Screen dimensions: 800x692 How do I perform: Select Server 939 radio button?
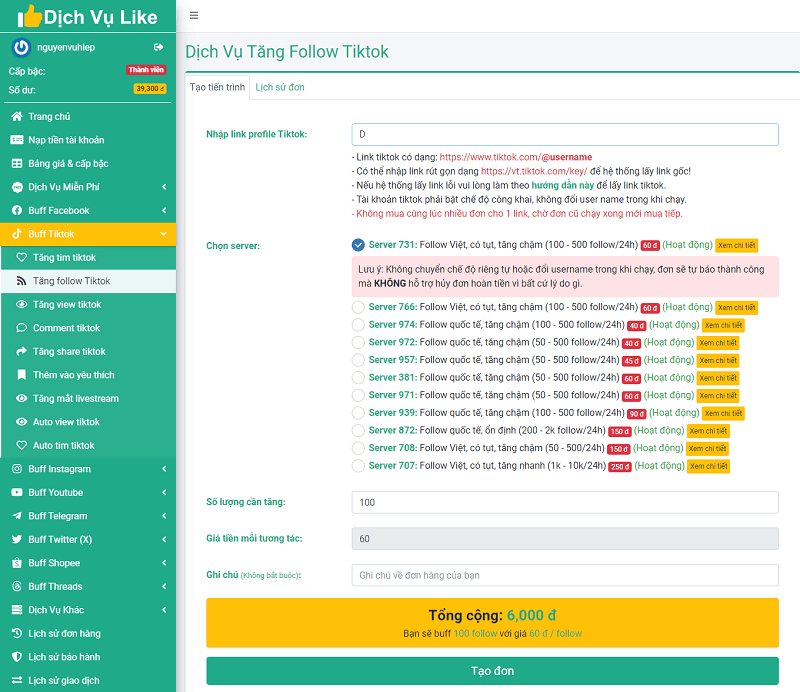click(358, 413)
